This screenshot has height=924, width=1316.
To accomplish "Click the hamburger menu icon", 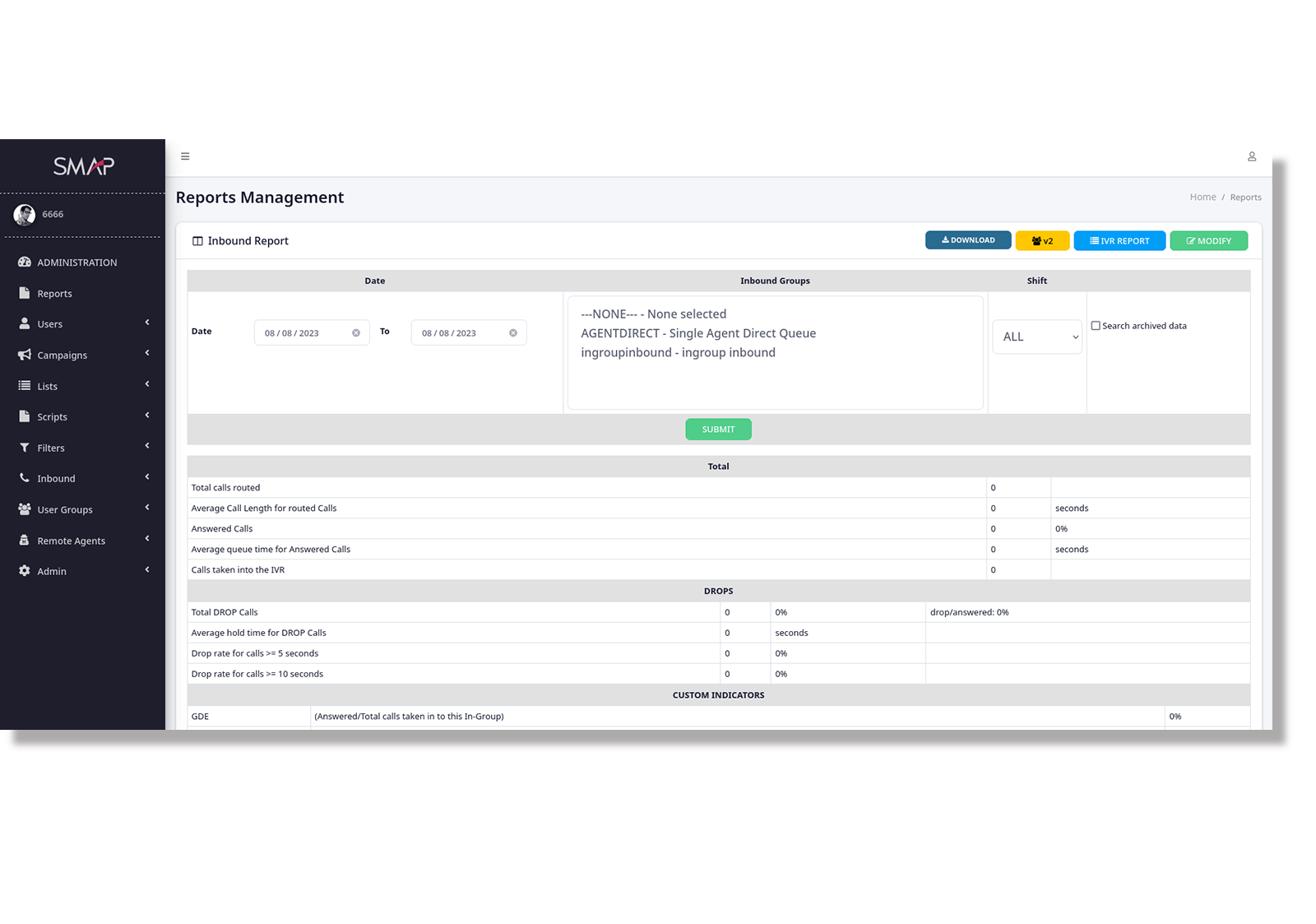I will pyautogui.click(x=185, y=156).
